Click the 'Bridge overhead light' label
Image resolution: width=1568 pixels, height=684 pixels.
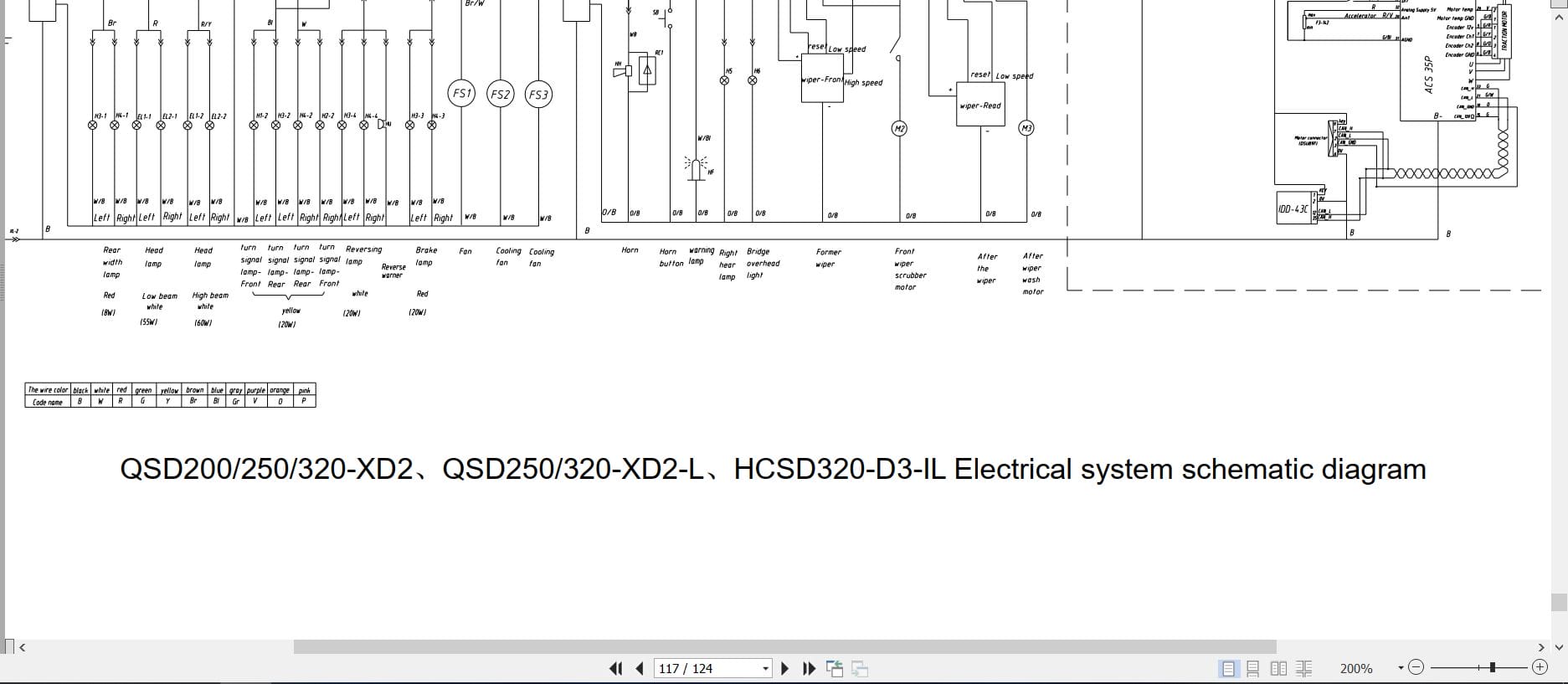click(x=763, y=263)
